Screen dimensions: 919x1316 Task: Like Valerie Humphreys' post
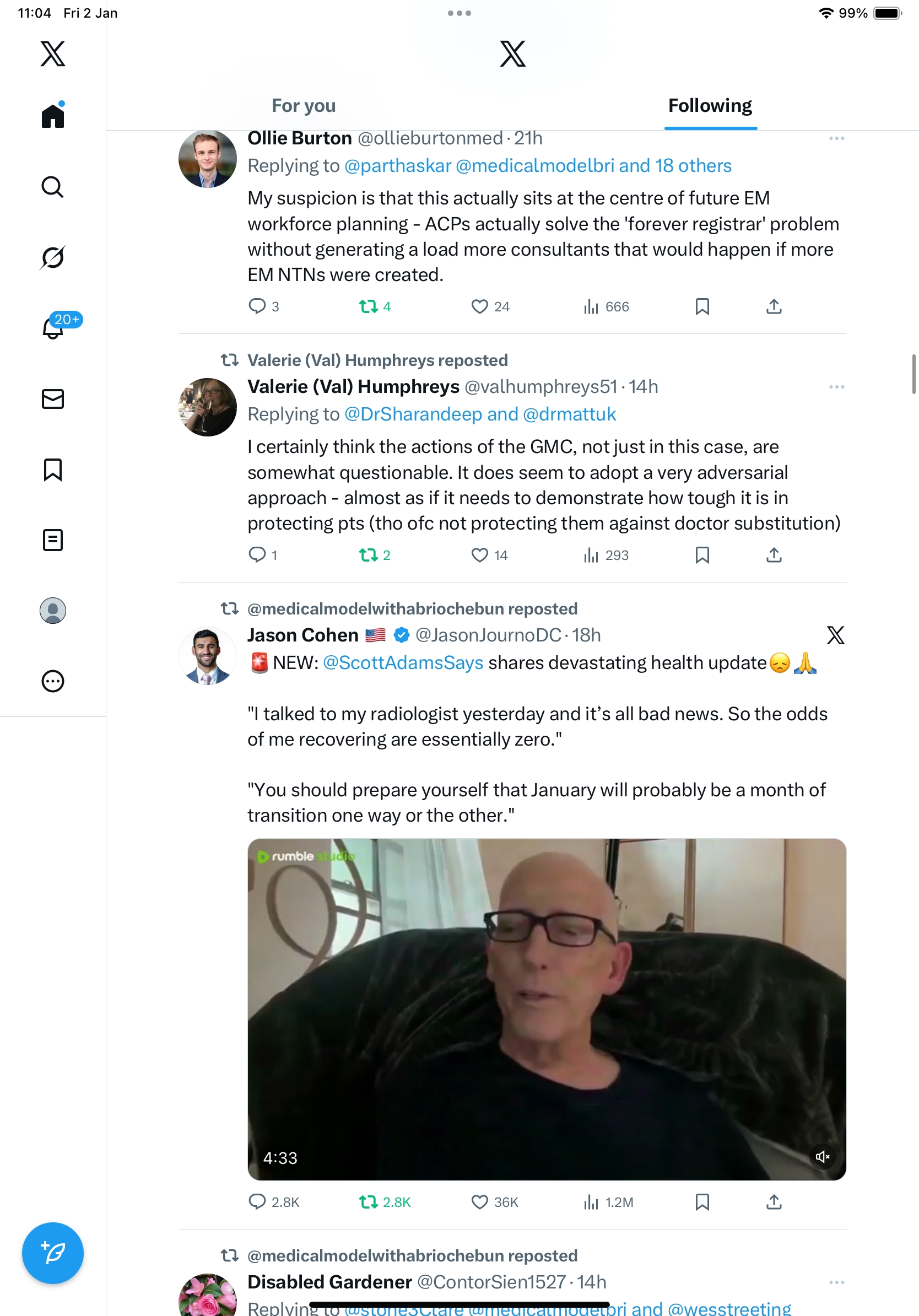pyautogui.click(x=479, y=555)
